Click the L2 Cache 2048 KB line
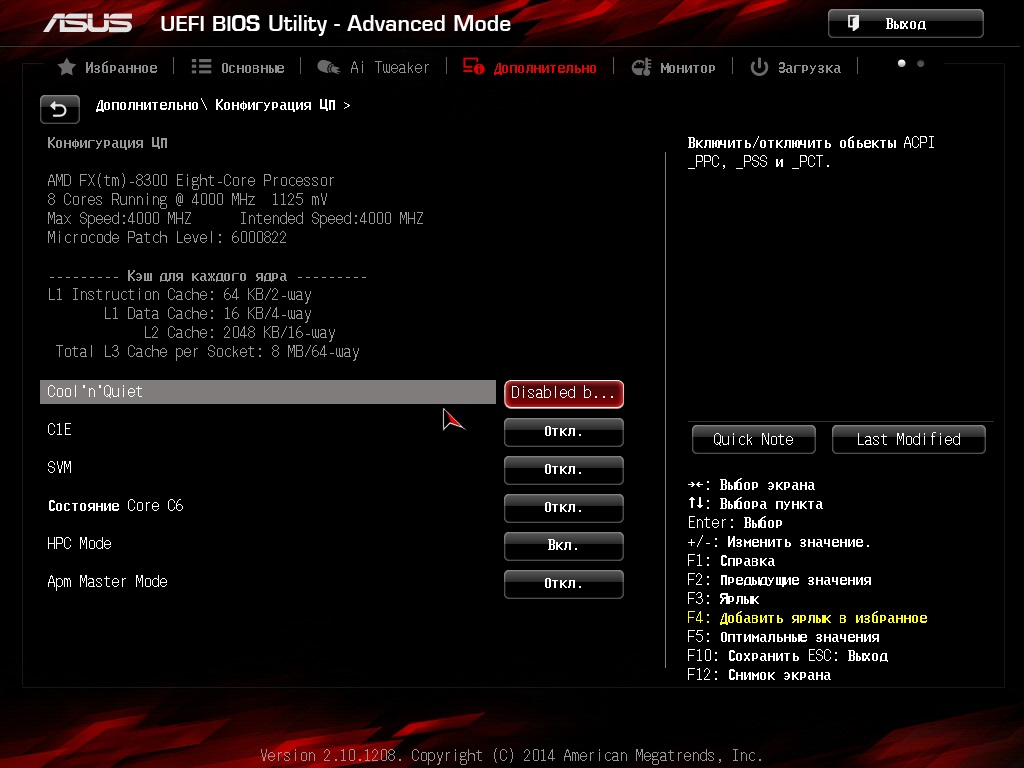1024x768 pixels. coord(239,332)
